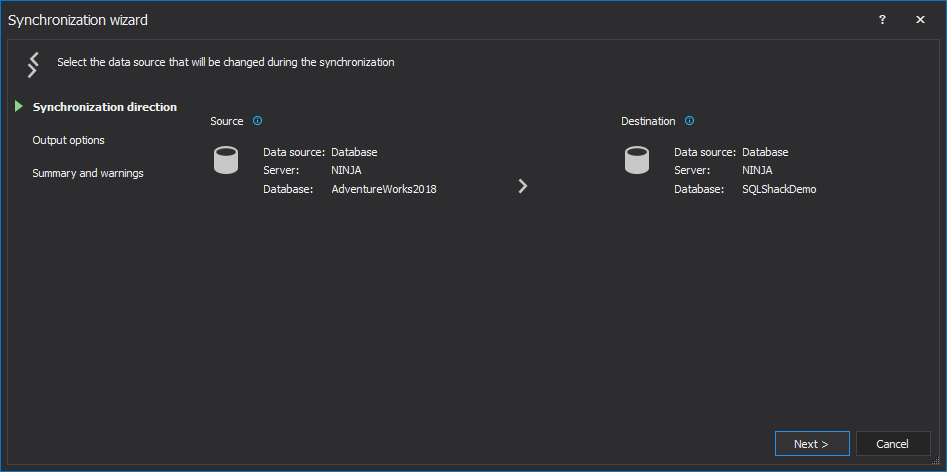947x472 pixels.
Task: Switch to Summary and warnings step
Action: tap(87, 173)
